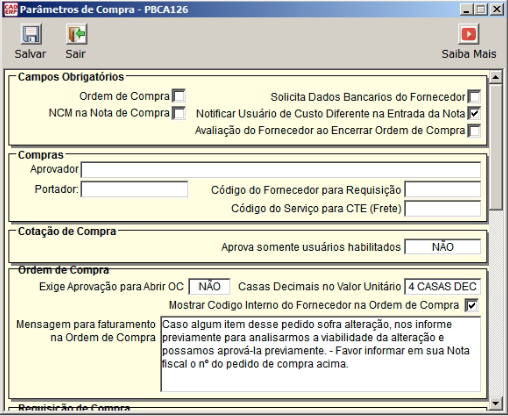The width and height of the screenshot is (508, 416).
Task: Click the Campos Obrigatórios group title
Action: (x=71, y=77)
